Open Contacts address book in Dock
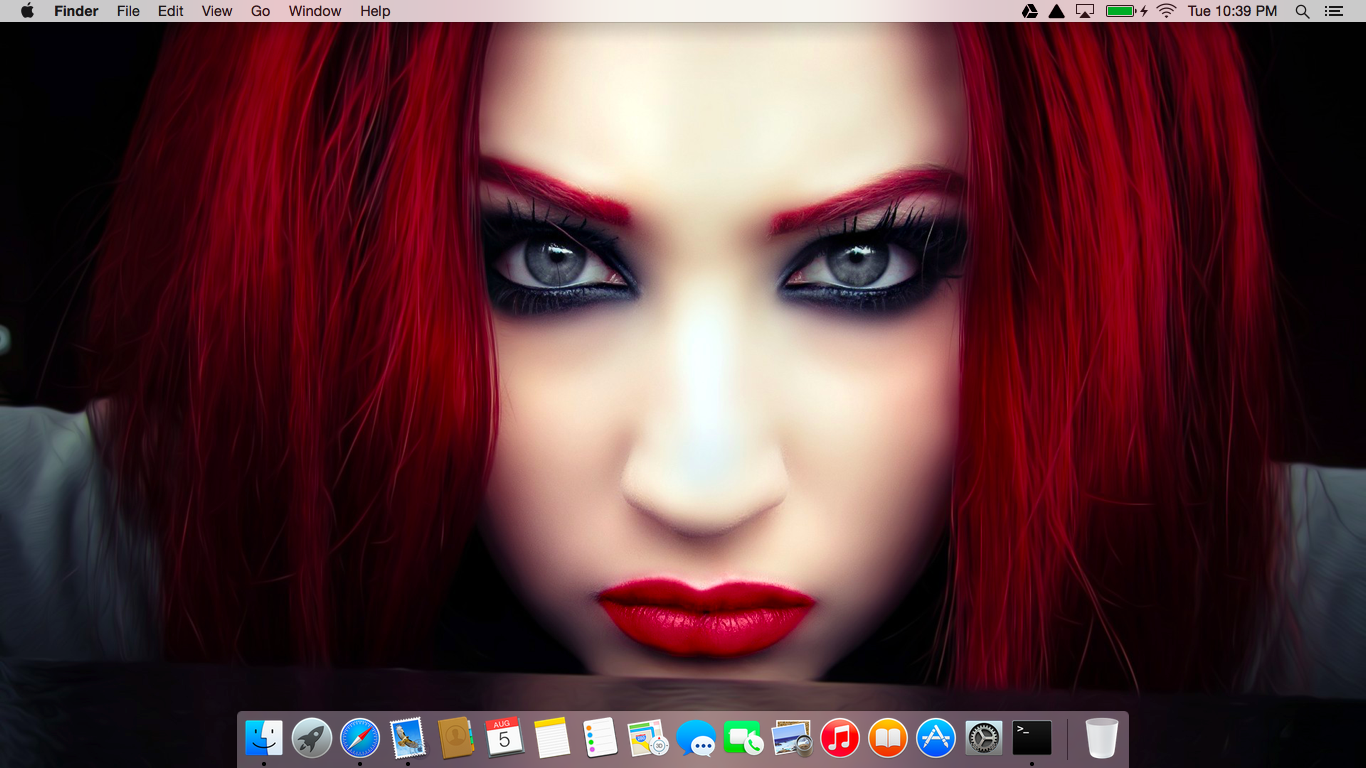1366x768 pixels. 456,739
